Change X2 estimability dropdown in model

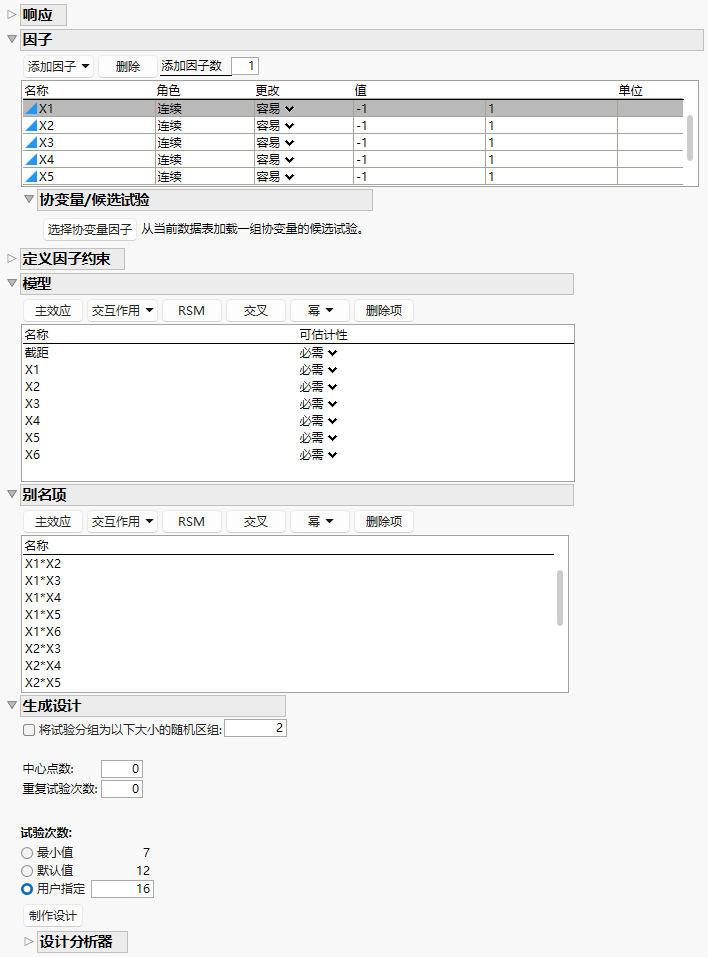tap(318, 387)
